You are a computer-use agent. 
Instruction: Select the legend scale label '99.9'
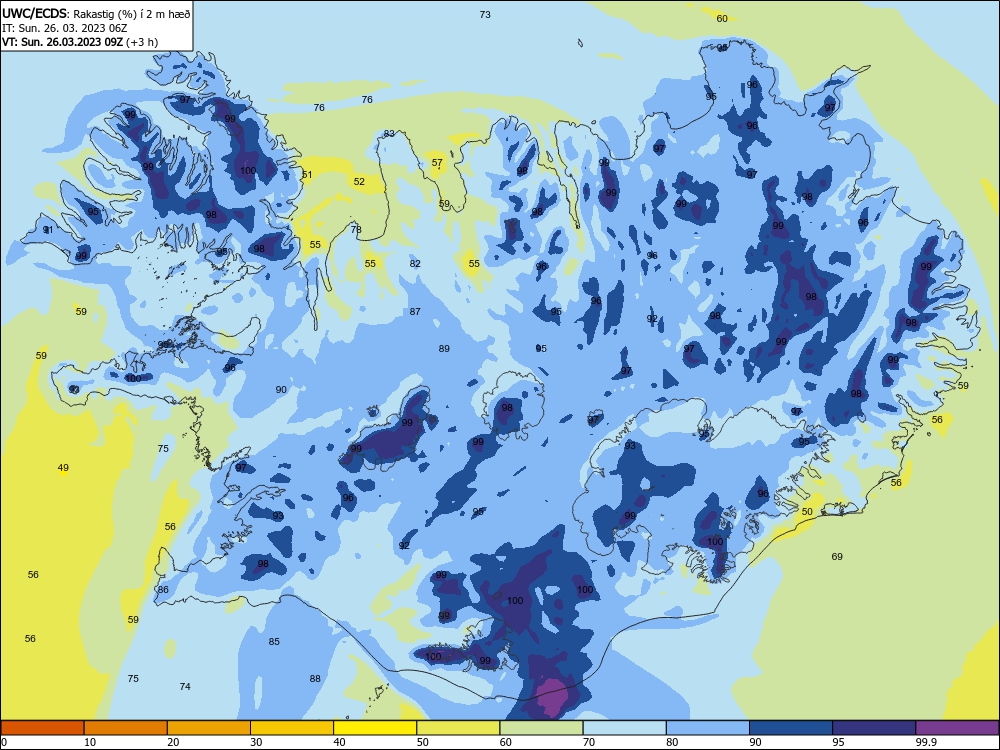[x=926, y=742]
